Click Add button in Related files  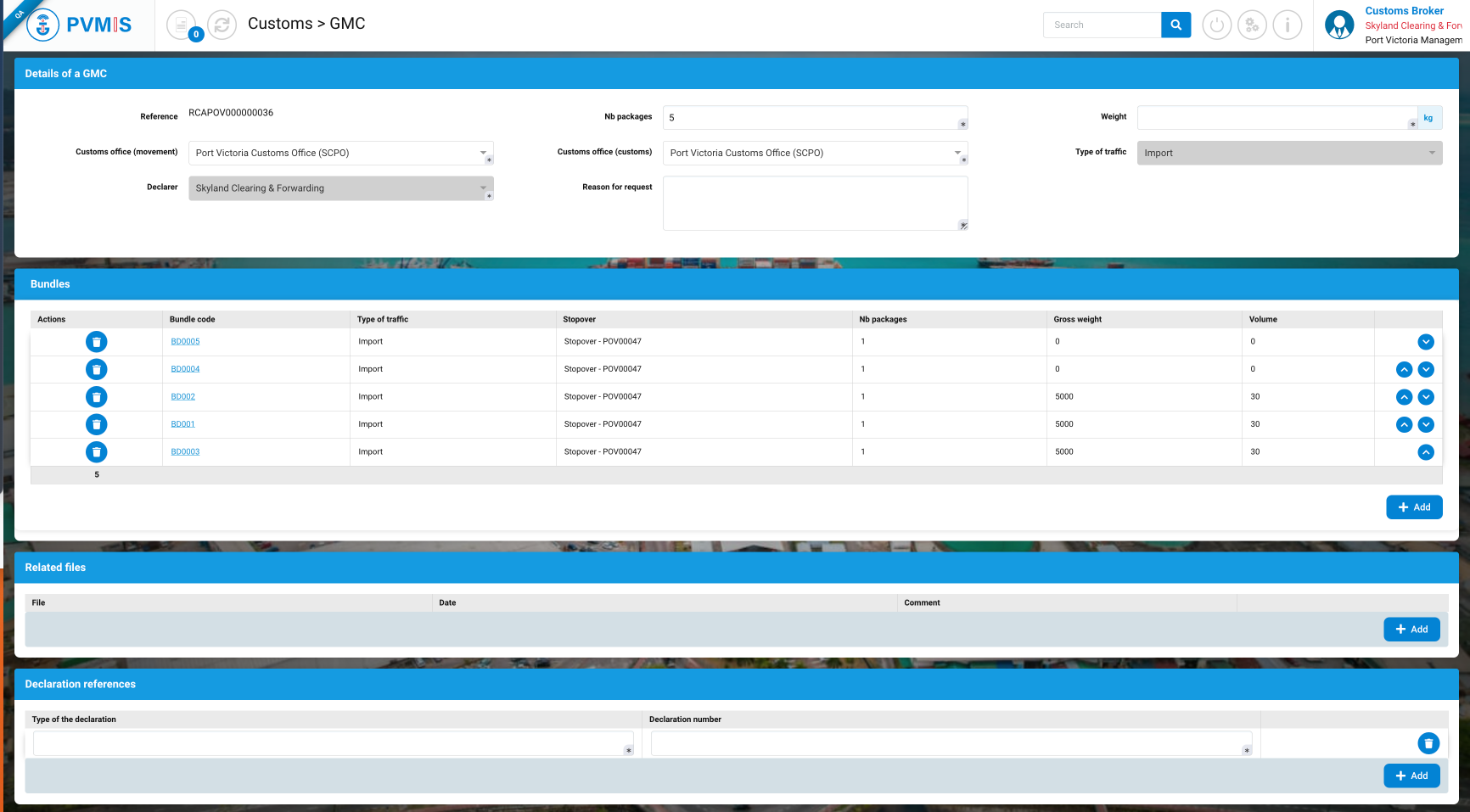pyautogui.click(x=1411, y=630)
